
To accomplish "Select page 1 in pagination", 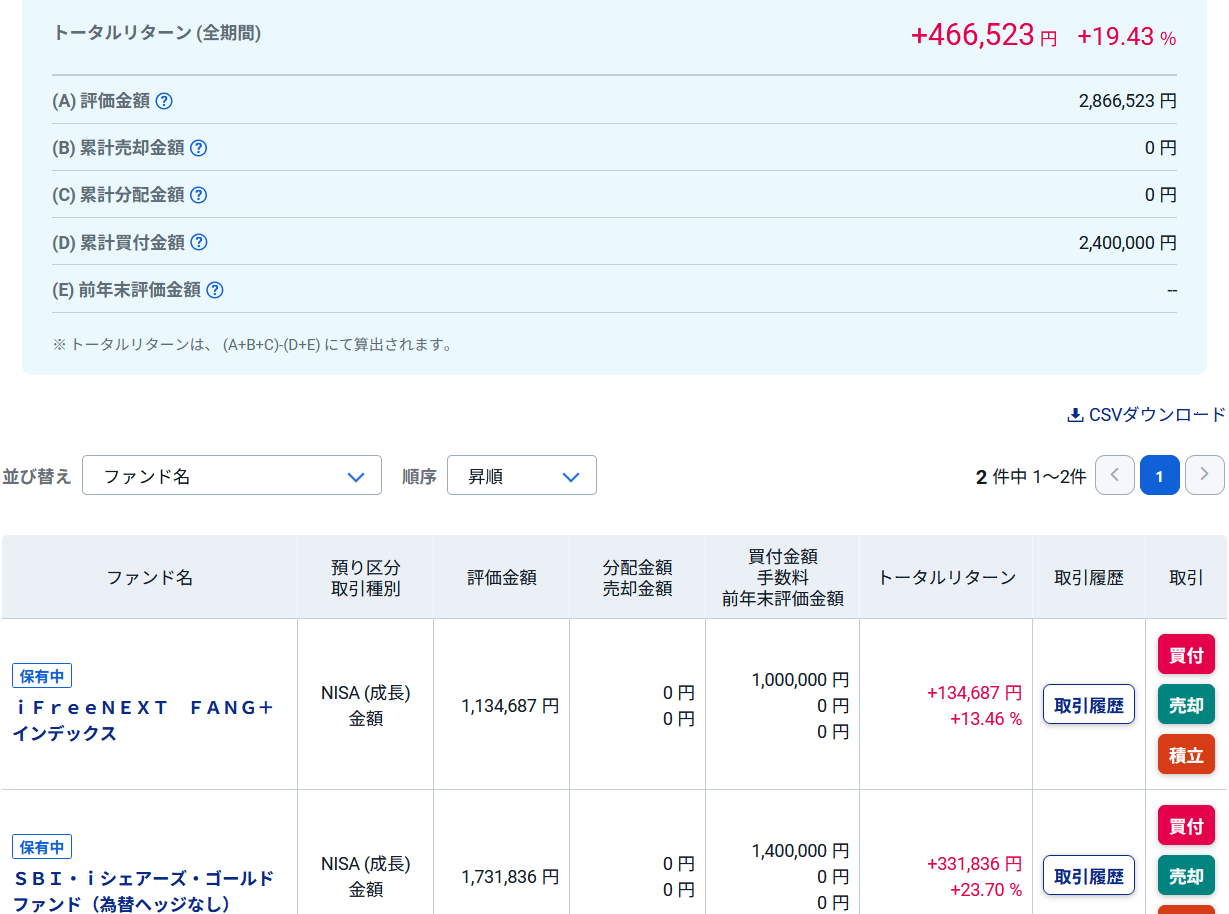I will click(x=1160, y=475).
